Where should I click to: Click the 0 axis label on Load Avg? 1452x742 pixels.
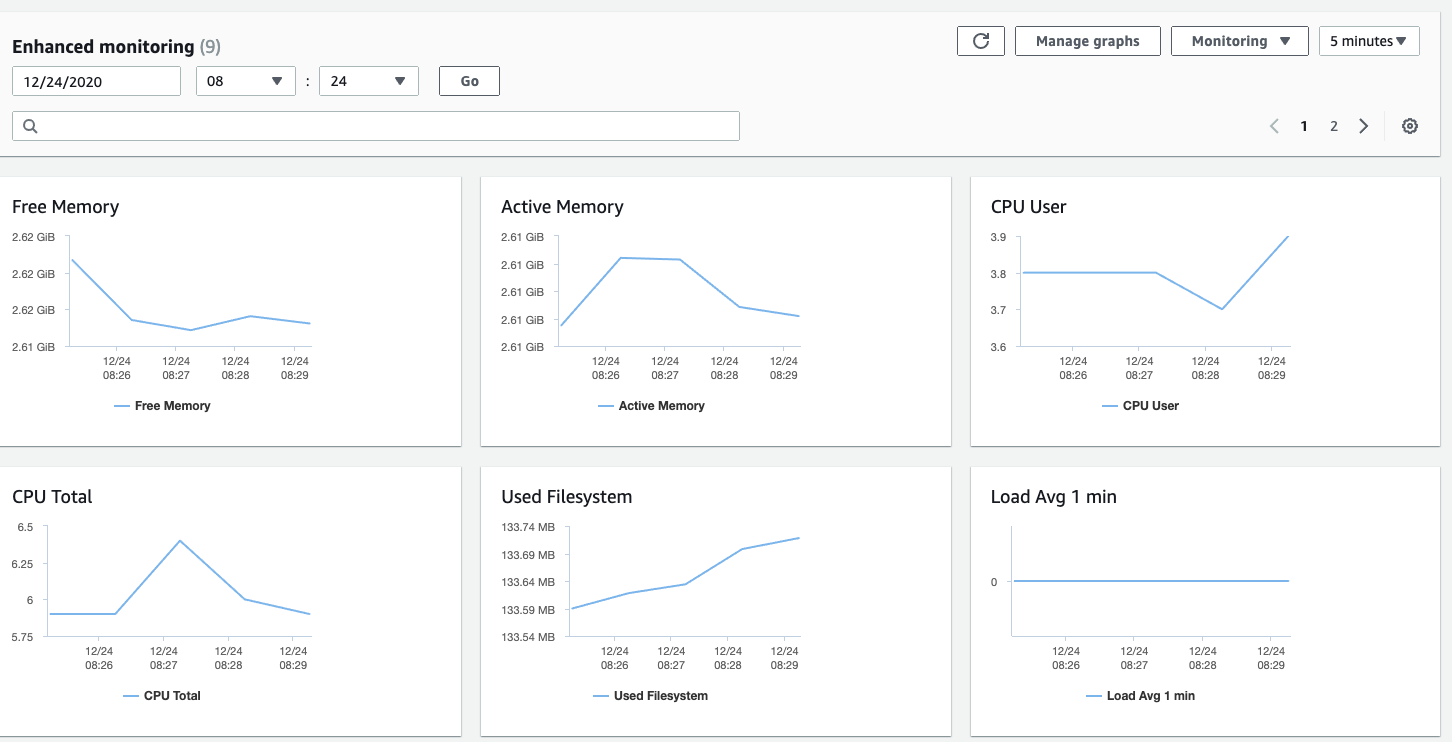point(994,582)
